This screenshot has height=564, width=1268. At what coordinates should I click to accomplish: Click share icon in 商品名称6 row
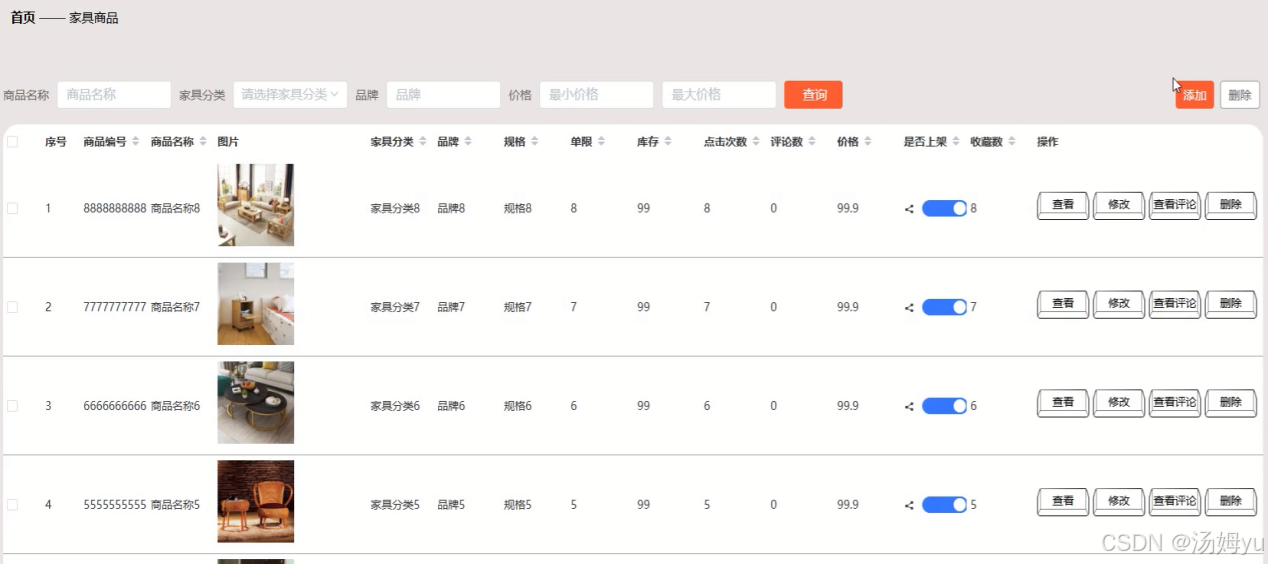point(909,407)
